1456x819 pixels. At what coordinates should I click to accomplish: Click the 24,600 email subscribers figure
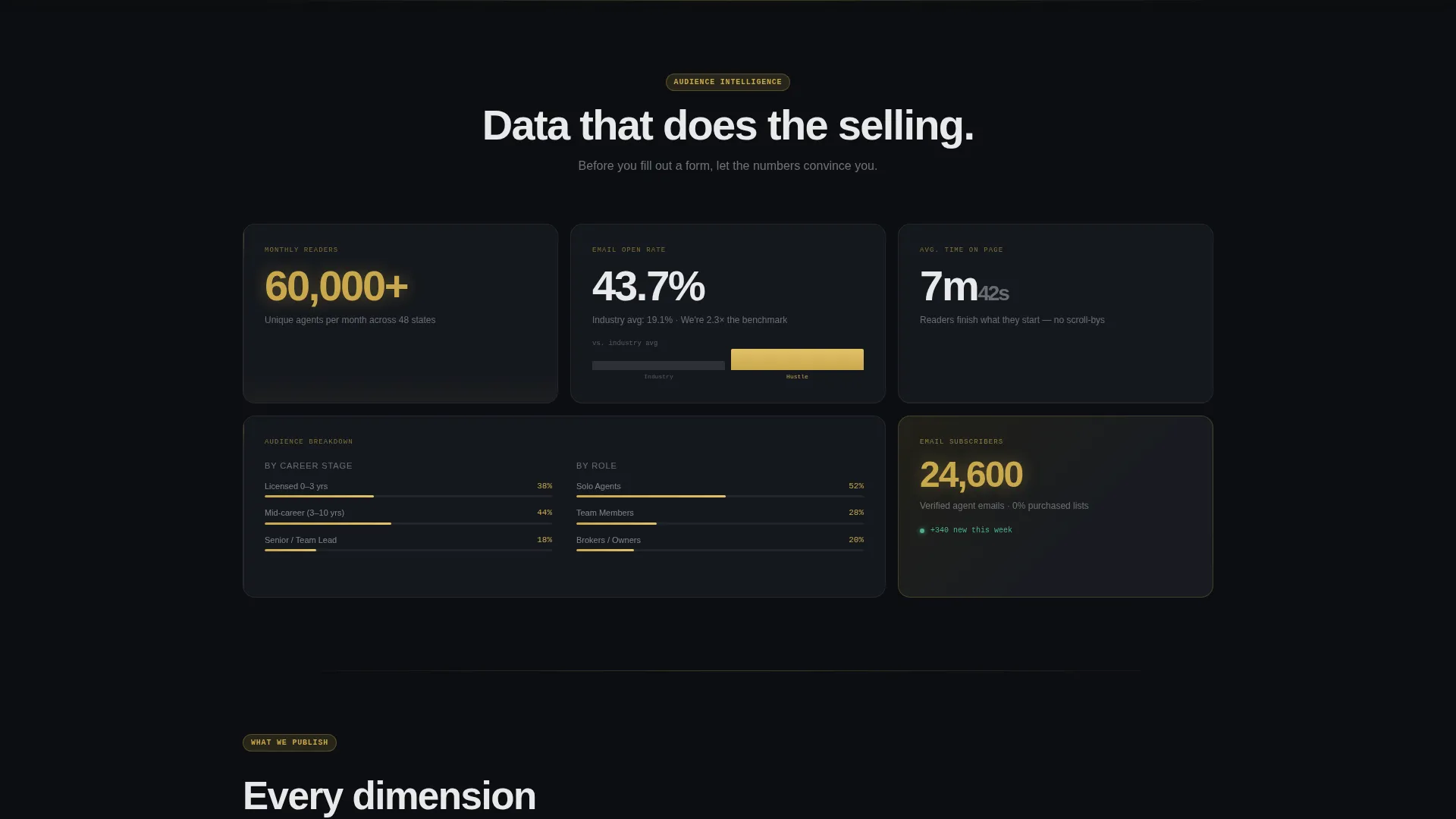(971, 475)
